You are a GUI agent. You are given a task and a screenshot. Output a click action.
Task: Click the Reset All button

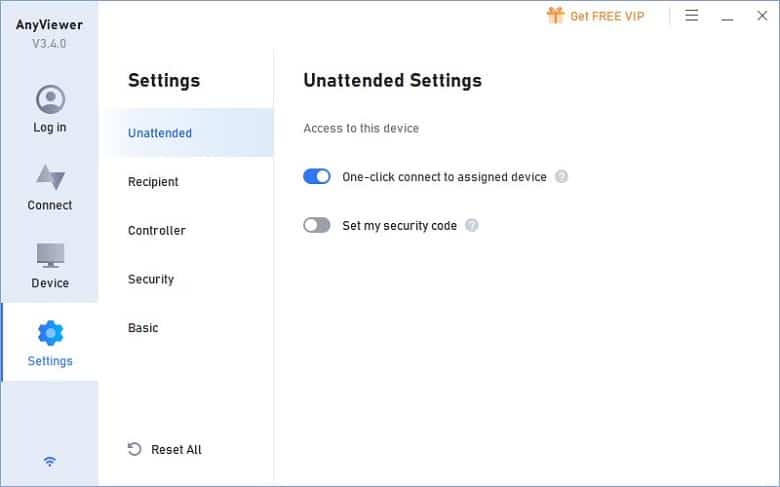[x=165, y=450]
